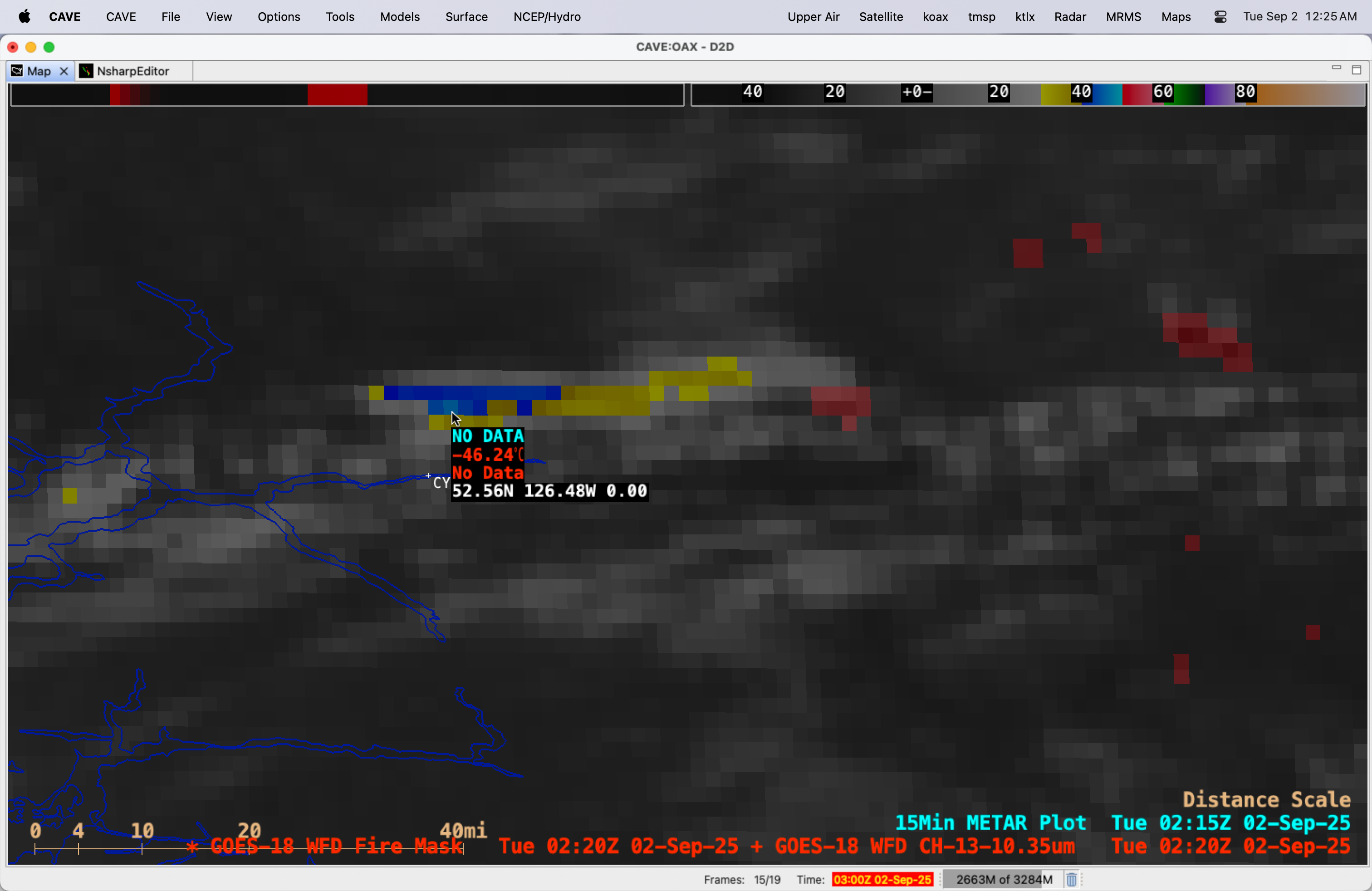Open macOS Control Center
1372x891 pixels.
[x=1220, y=17]
